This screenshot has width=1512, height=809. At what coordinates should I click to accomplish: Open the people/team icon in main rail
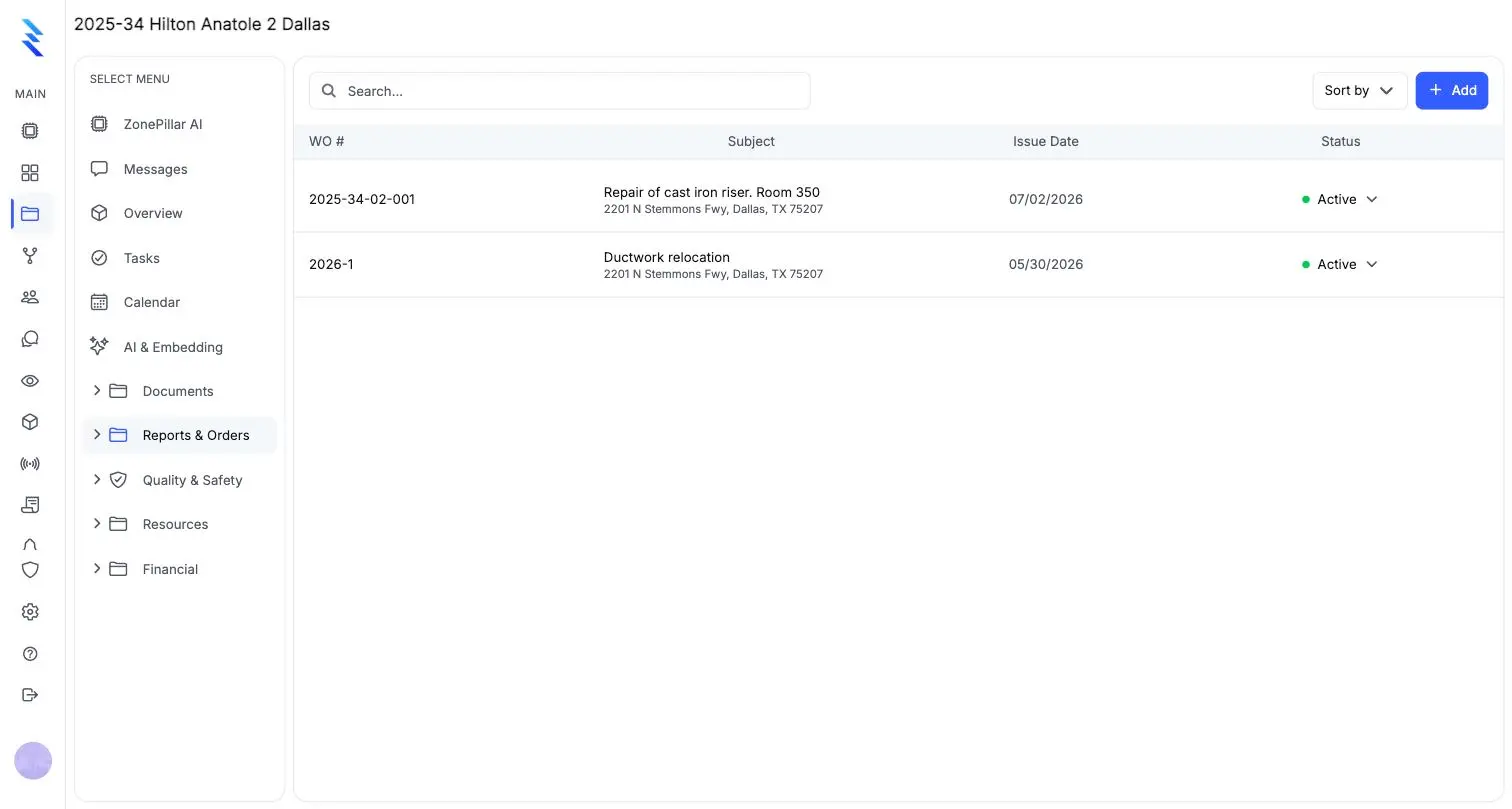coord(30,297)
